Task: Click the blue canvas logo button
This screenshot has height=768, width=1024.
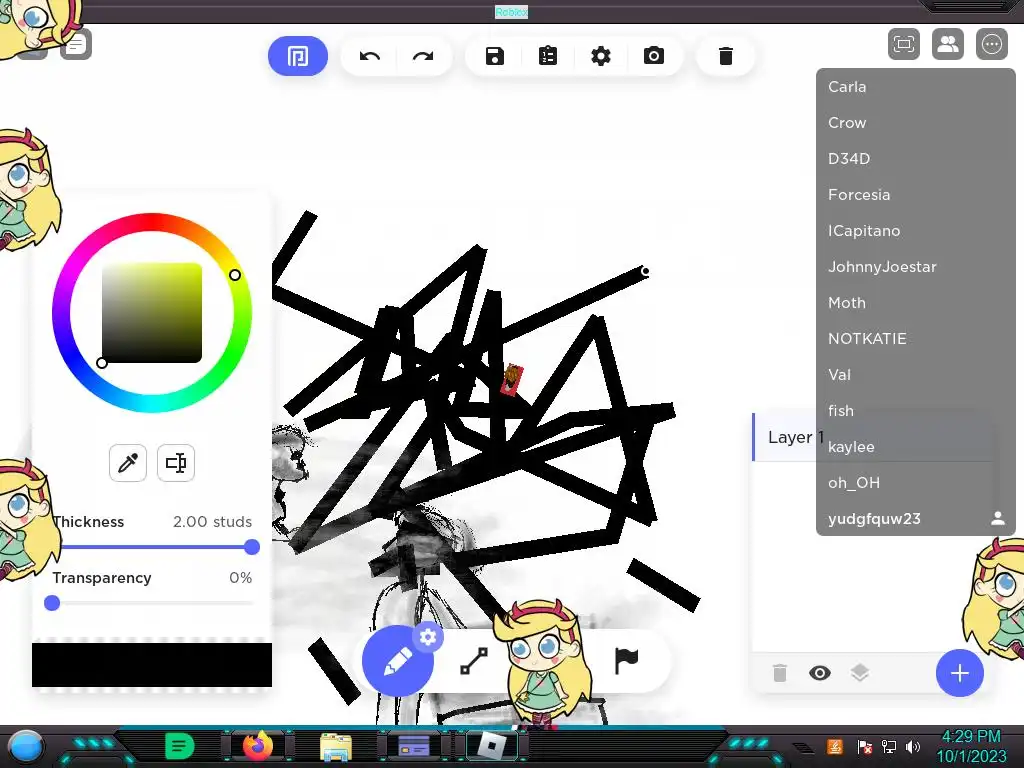Action: pos(298,56)
